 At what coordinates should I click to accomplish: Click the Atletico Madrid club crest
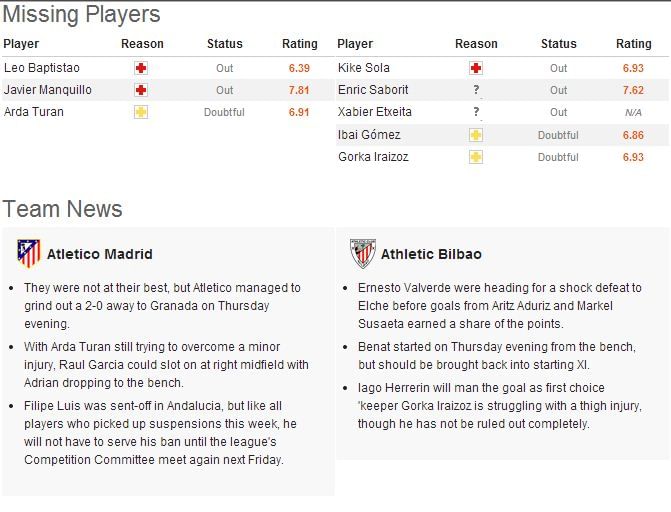[x=29, y=253]
